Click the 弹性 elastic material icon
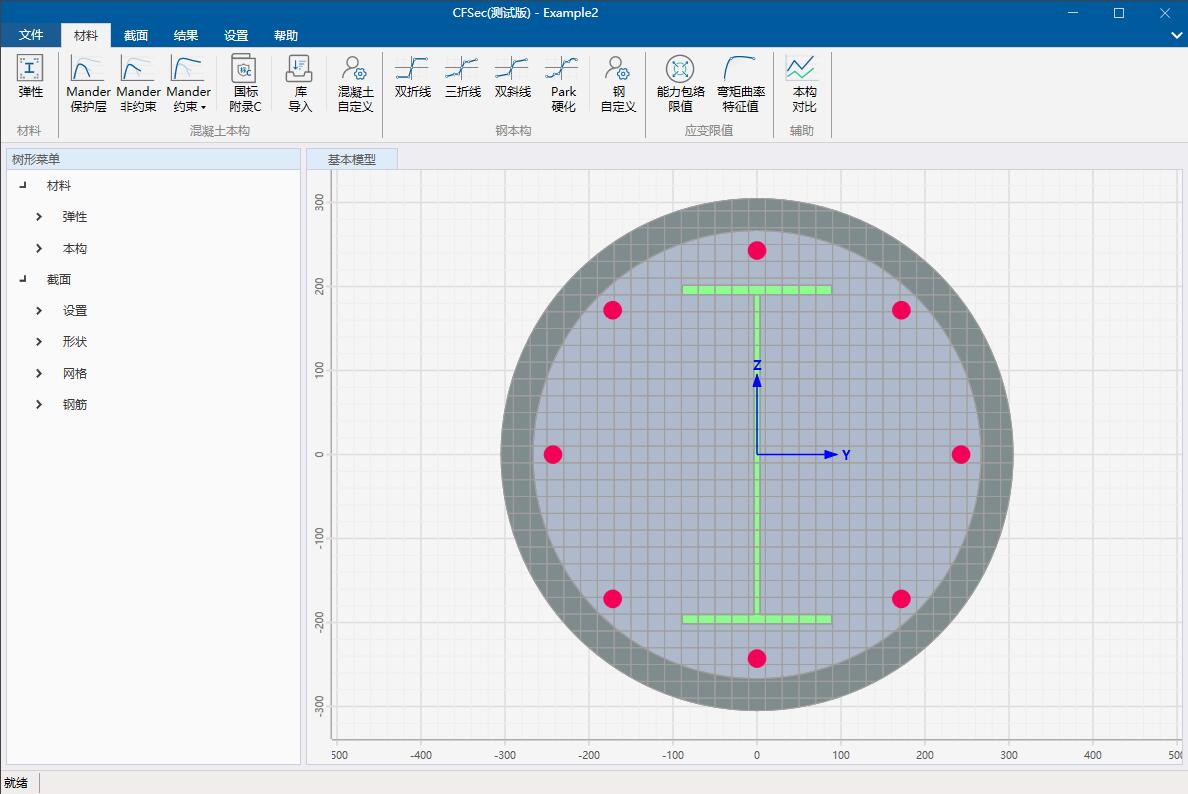Screen dimensions: 1188x794 30,78
